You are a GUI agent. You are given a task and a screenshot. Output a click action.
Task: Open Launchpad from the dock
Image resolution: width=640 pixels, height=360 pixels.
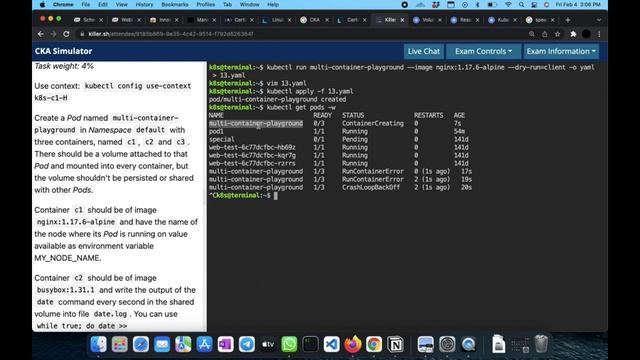coord(120,344)
